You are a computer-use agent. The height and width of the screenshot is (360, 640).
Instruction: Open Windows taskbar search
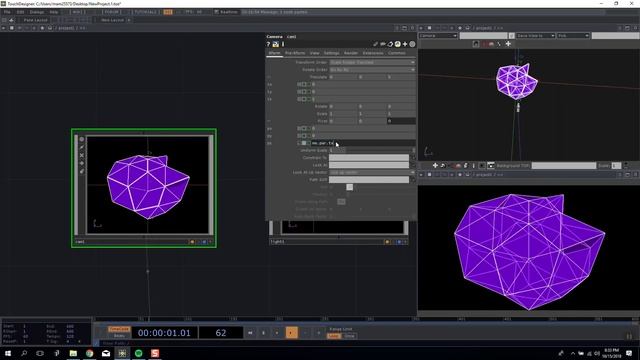(24, 353)
